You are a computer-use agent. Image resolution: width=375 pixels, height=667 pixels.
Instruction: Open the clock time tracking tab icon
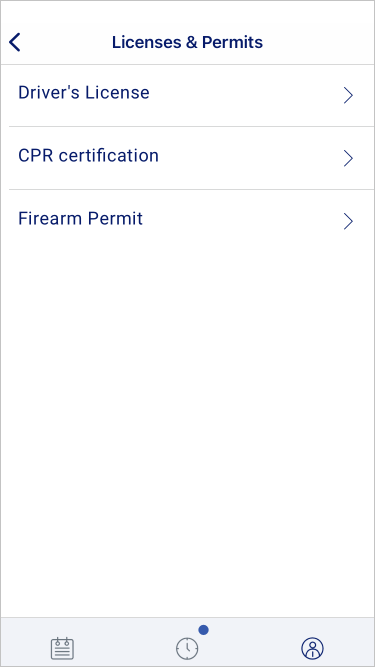click(187, 649)
